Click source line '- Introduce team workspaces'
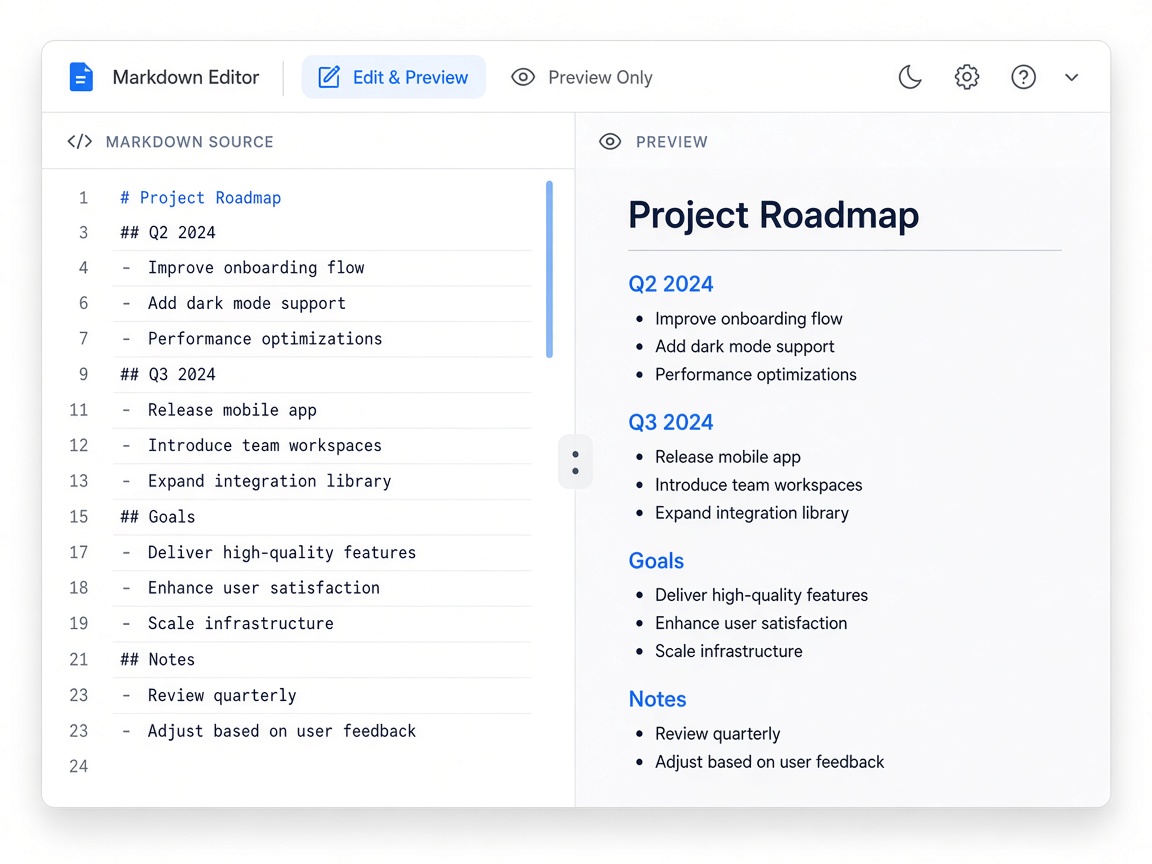Image resolution: width=1152 pixels, height=864 pixels. click(252, 445)
